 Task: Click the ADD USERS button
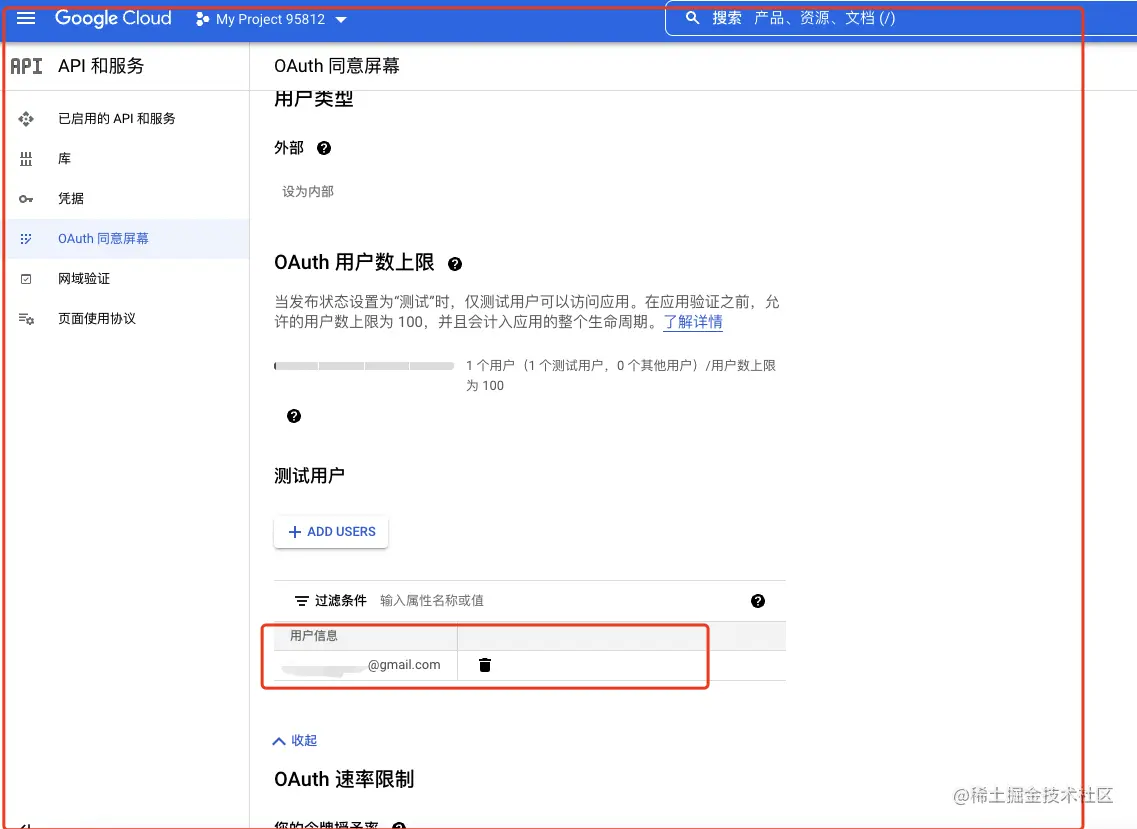(331, 532)
